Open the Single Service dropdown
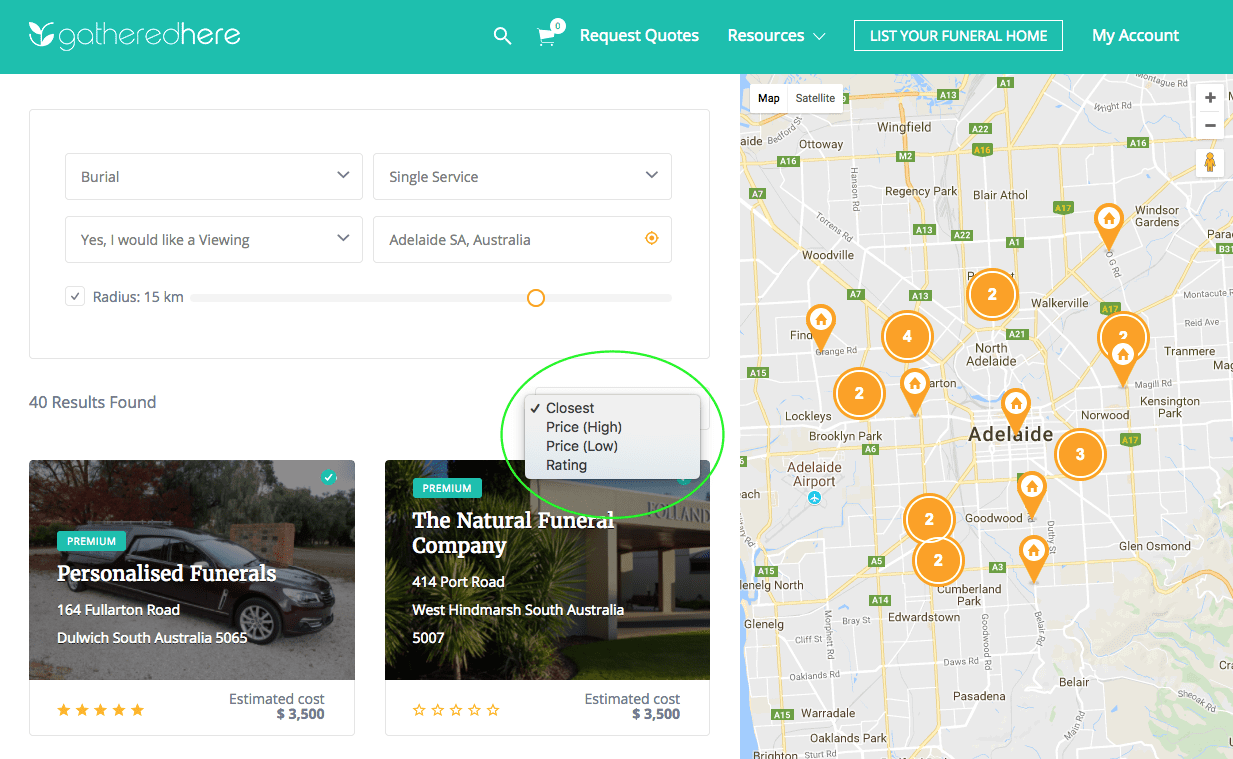The width and height of the screenshot is (1233, 759). coord(522,176)
